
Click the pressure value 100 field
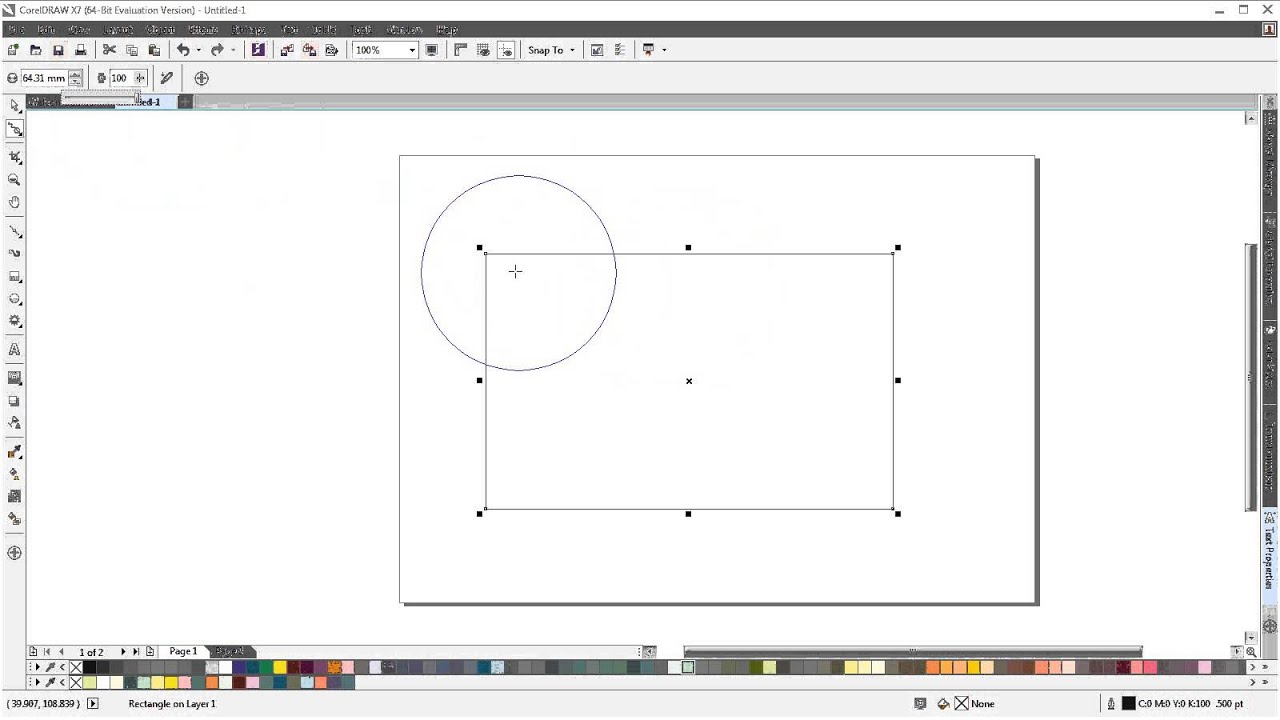120,78
